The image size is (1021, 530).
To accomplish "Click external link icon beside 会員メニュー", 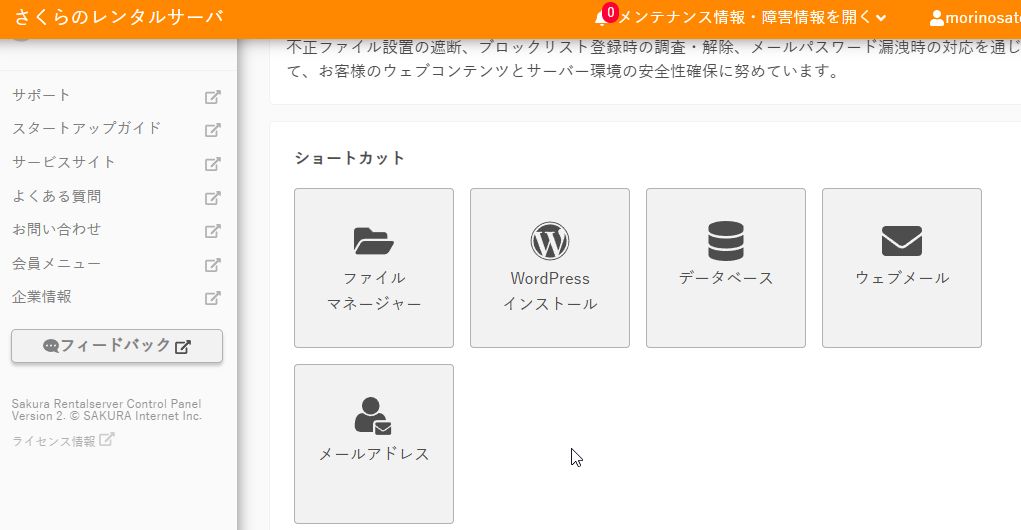I will 212,265.
